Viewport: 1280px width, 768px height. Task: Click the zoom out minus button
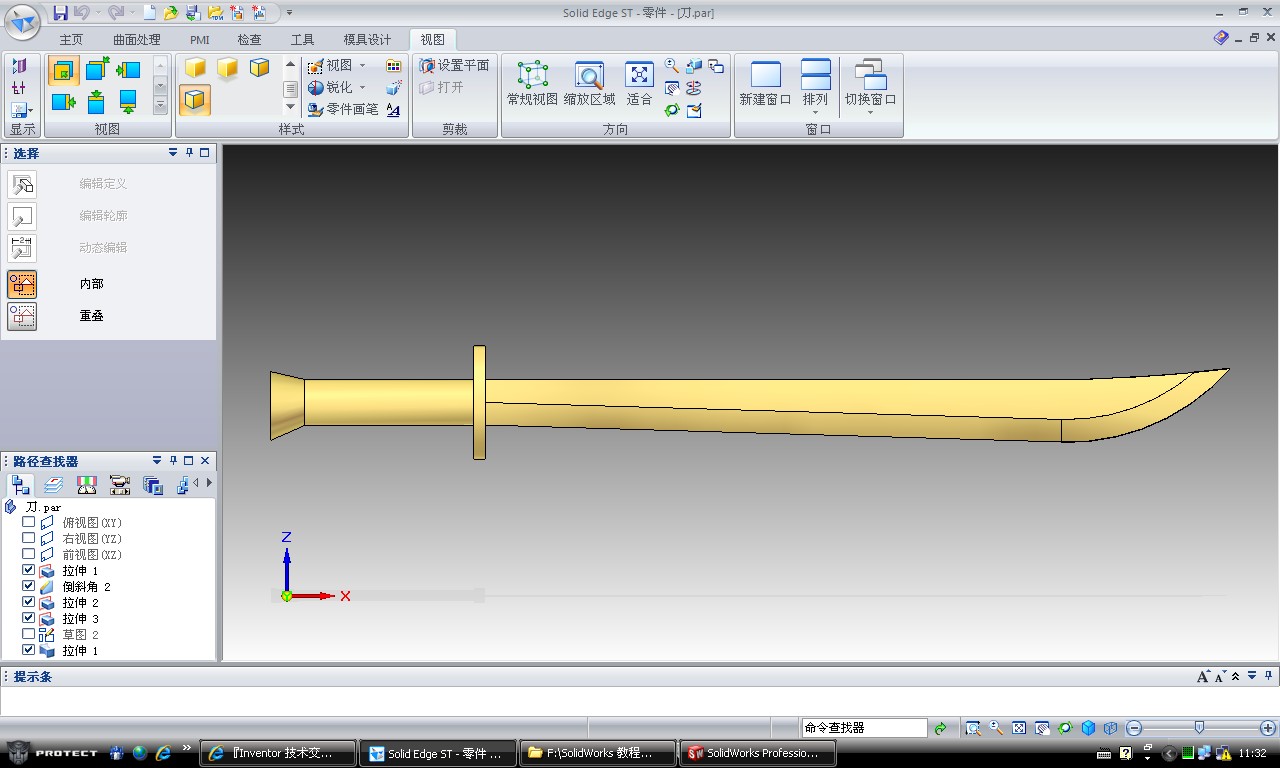1134,728
